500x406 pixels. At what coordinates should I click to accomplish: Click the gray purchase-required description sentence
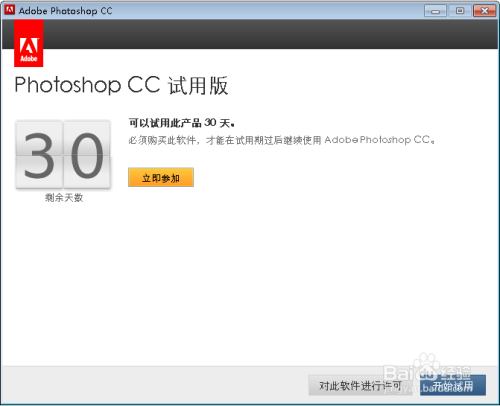coord(282,140)
